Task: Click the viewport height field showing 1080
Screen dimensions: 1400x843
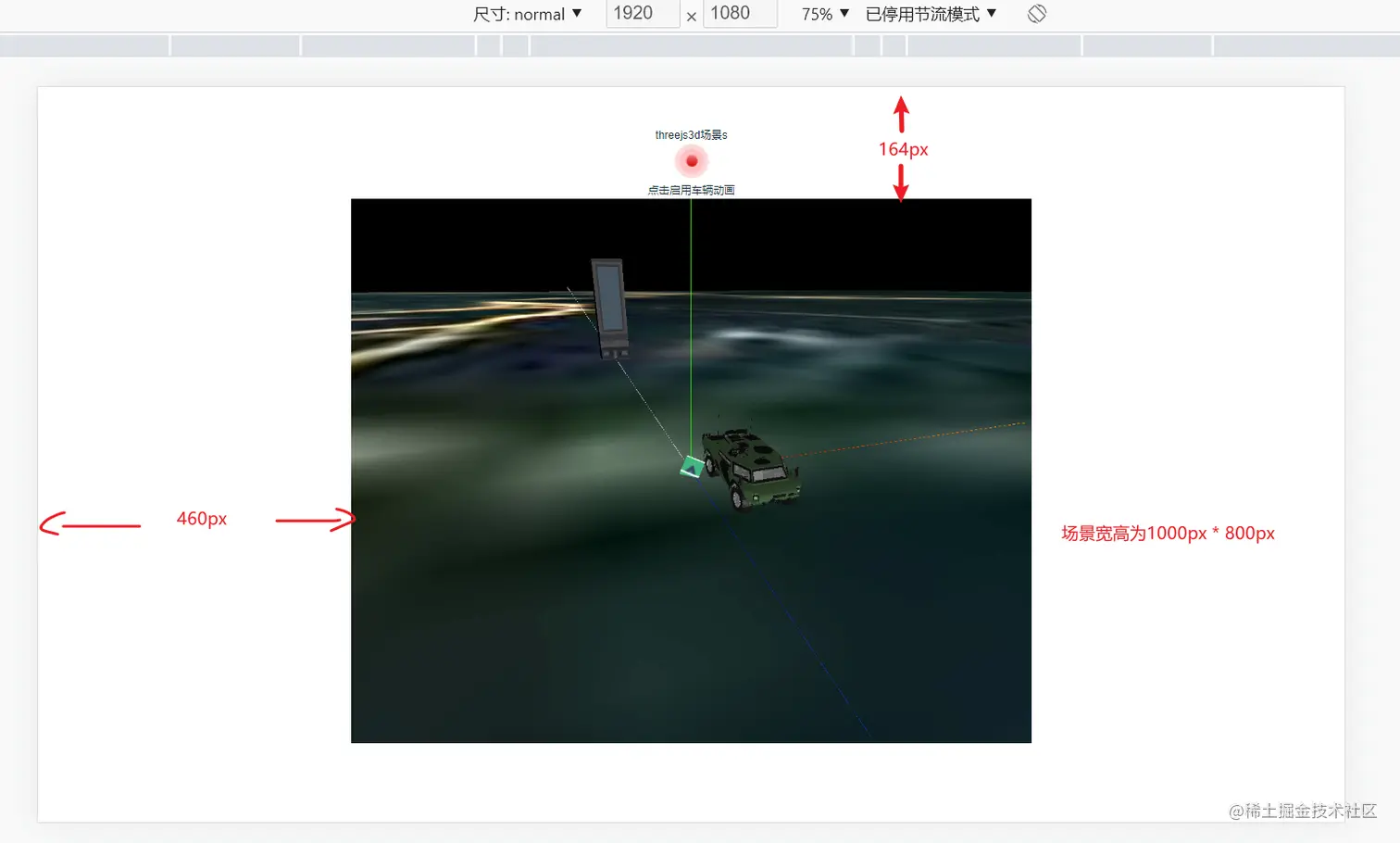Action: click(740, 13)
